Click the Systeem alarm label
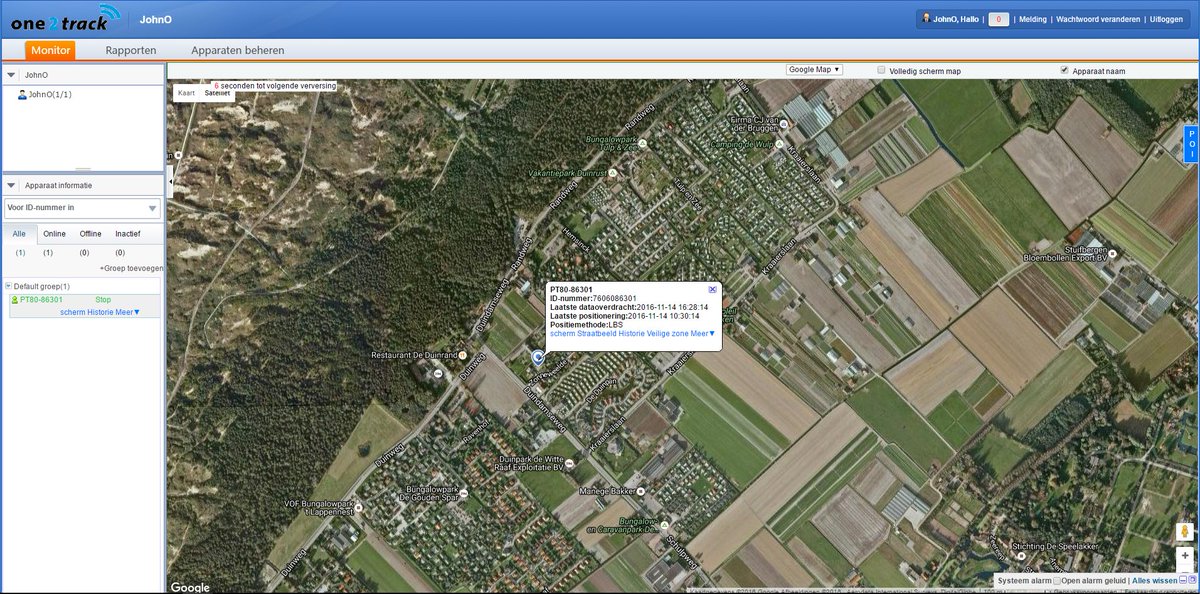This screenshot has height=594, width=1200. coord(1025,580)
